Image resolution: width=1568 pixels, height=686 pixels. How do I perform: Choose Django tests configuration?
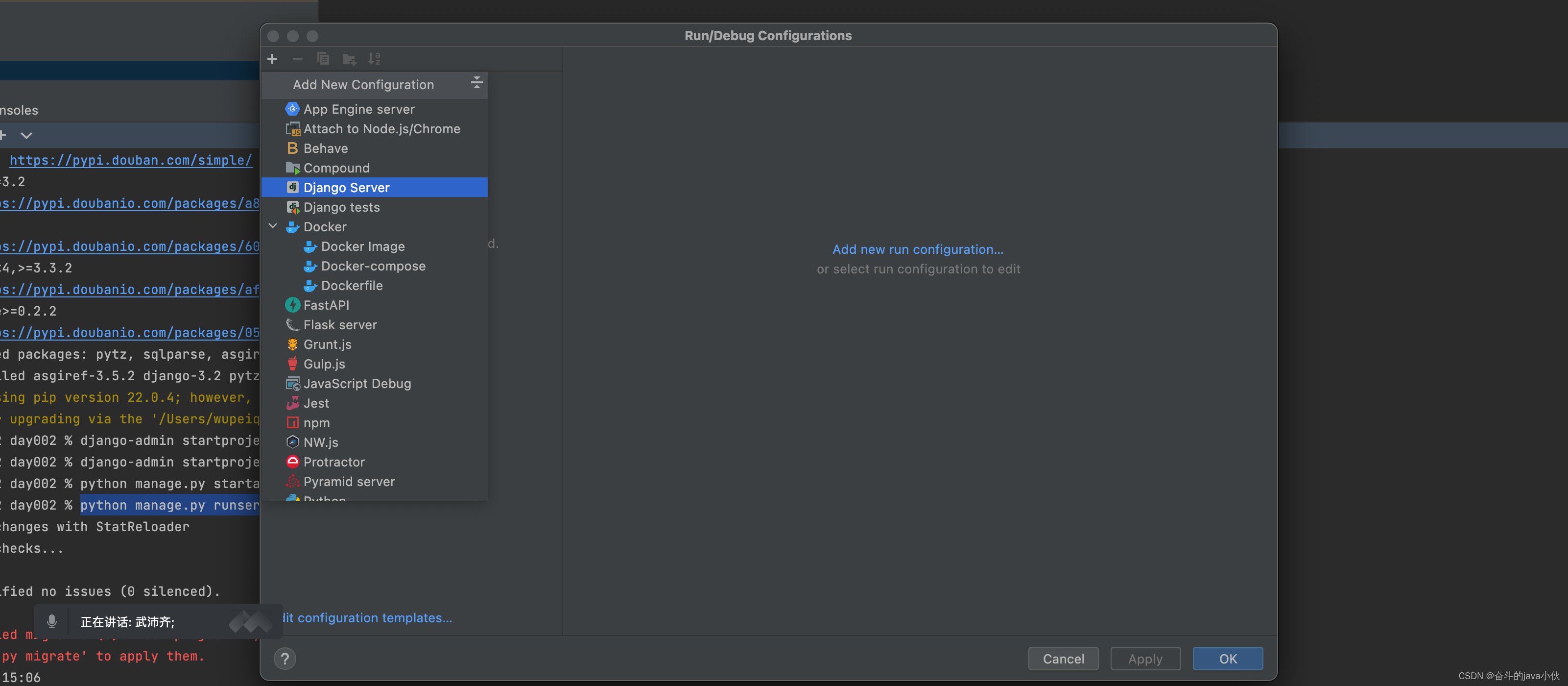374,207
